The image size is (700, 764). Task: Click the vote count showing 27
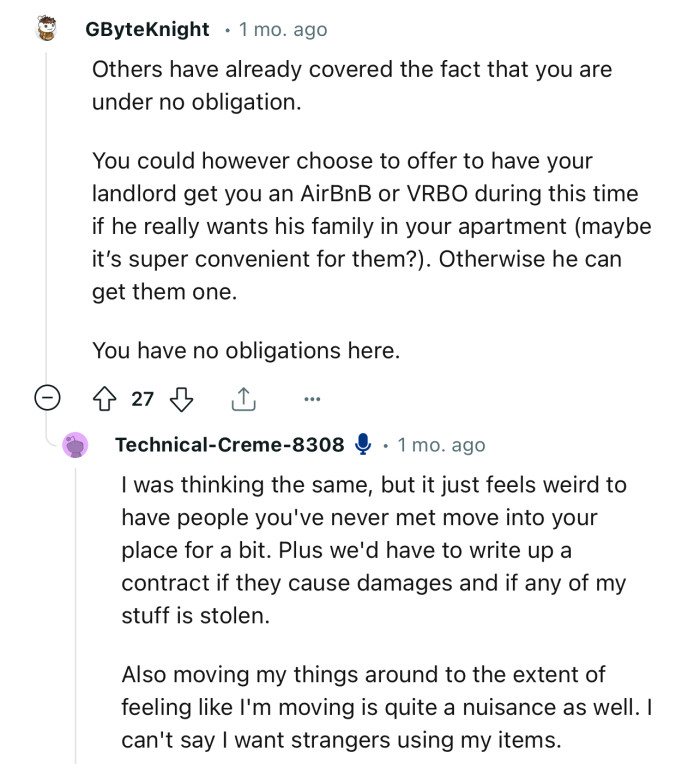point(143,399)
